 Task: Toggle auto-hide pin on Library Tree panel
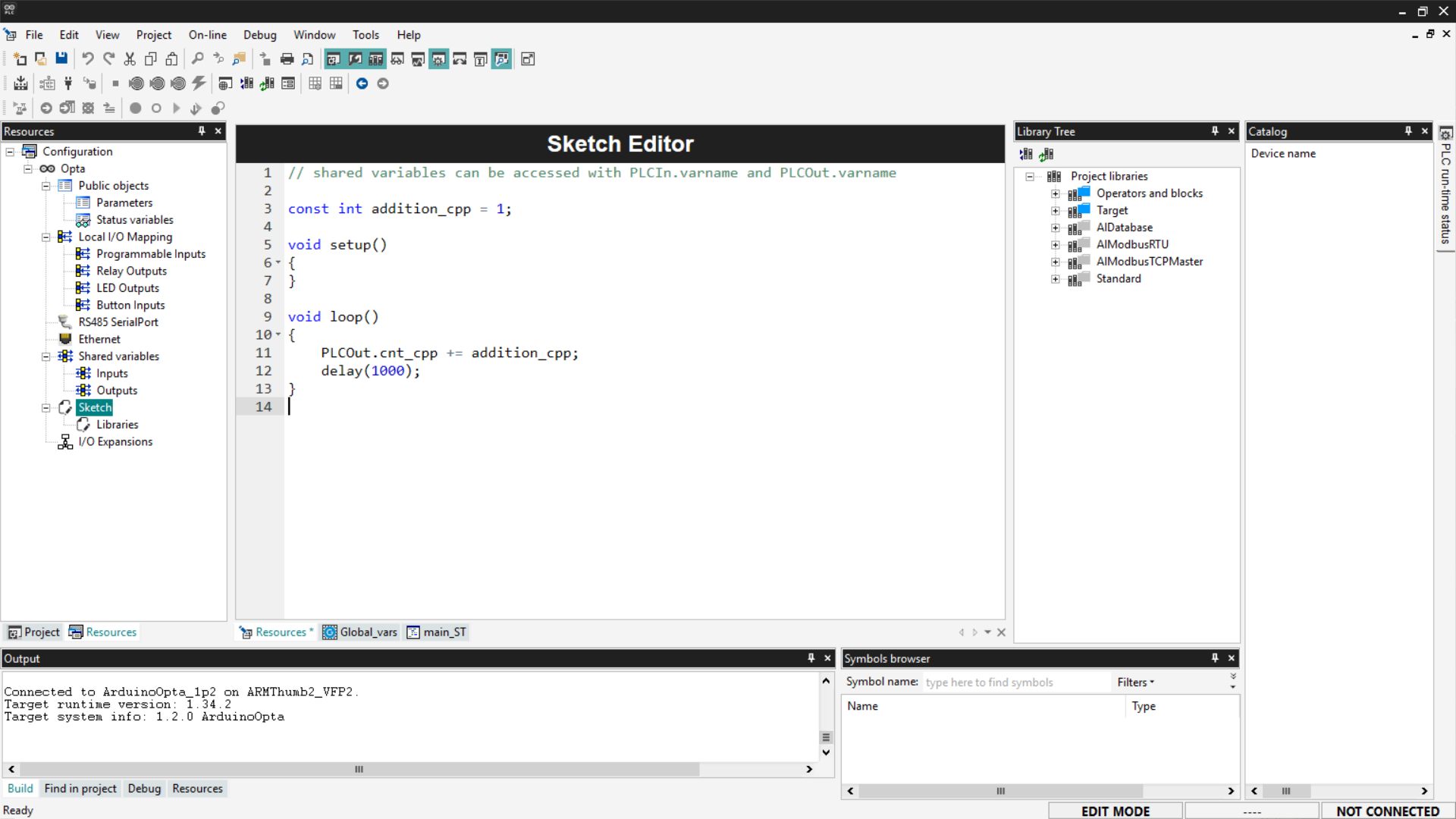pyautogui.click(x=1215, y=131)
